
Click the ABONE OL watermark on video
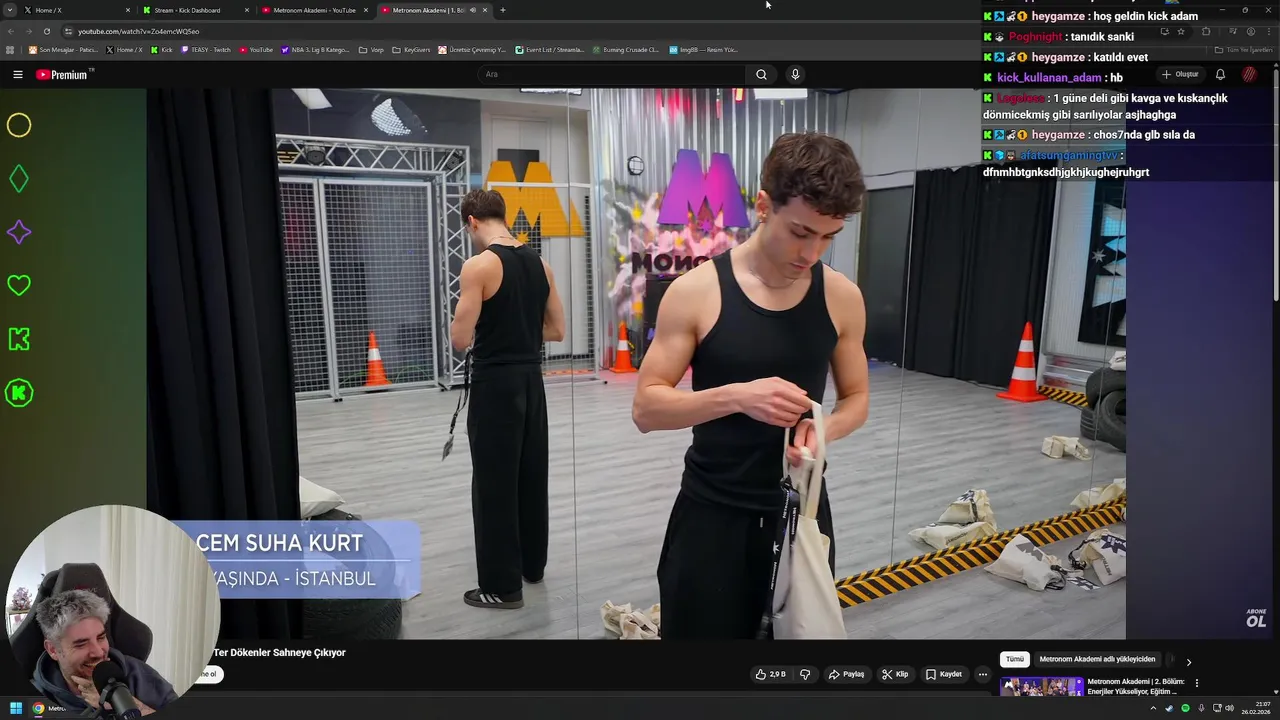click(1256, 618)
